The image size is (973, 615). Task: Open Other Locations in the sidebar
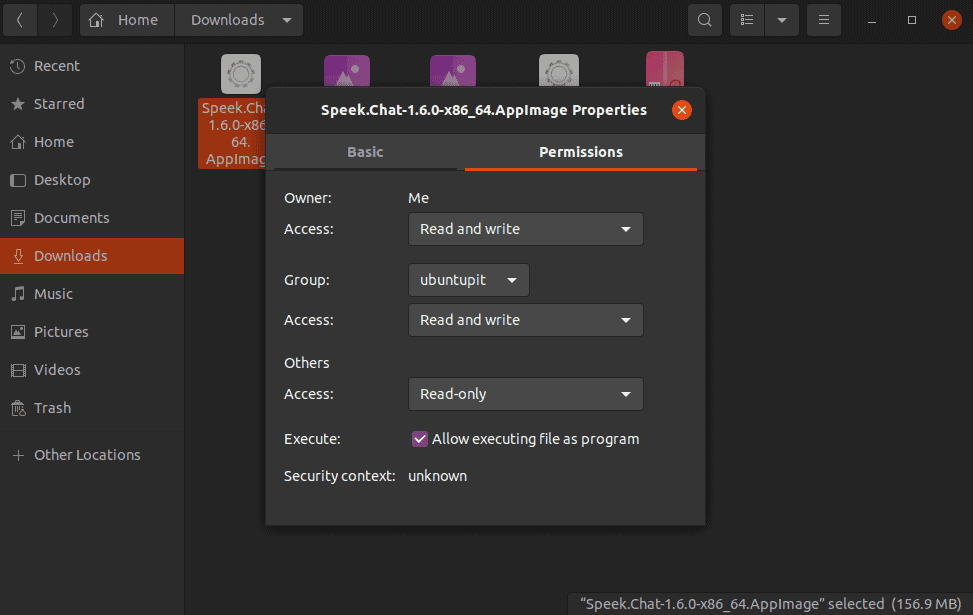pos(92,455)
